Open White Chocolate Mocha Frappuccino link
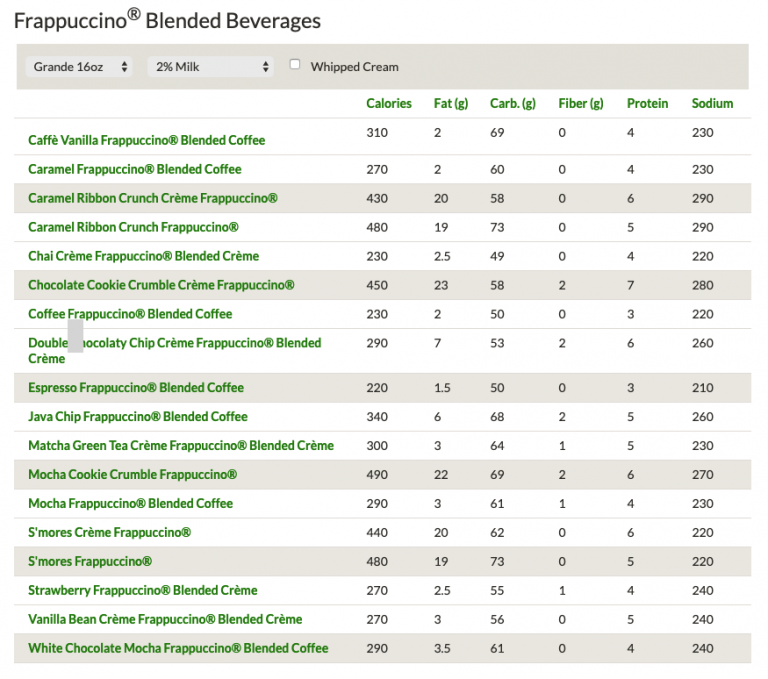Image resolution: width=768 pixels, height=679 pixels. (x=178, y=648)
